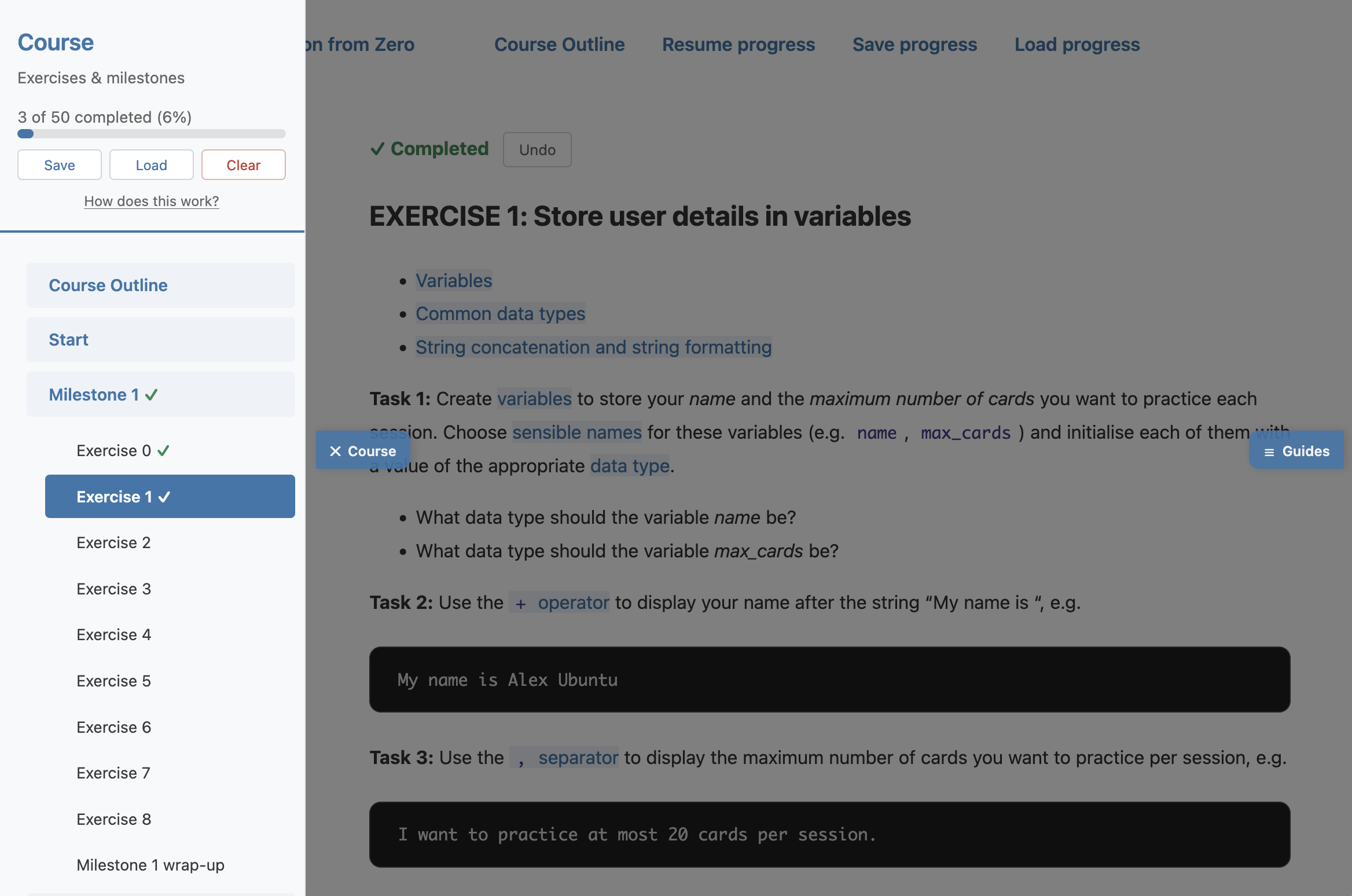Viewport: 1352px width, 896px height.
Task: Click the 'Exercises & milestones' subtitle
Action: coord(101,78)
